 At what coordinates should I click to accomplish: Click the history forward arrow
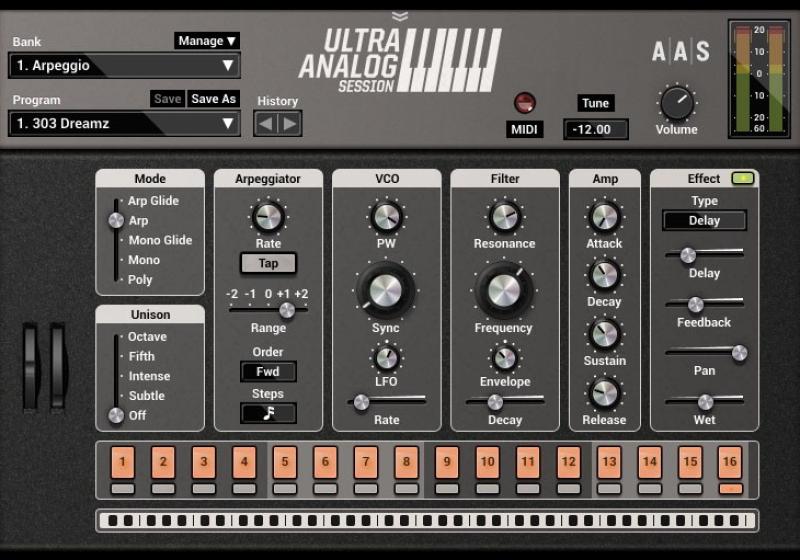[x=290, y=123]
